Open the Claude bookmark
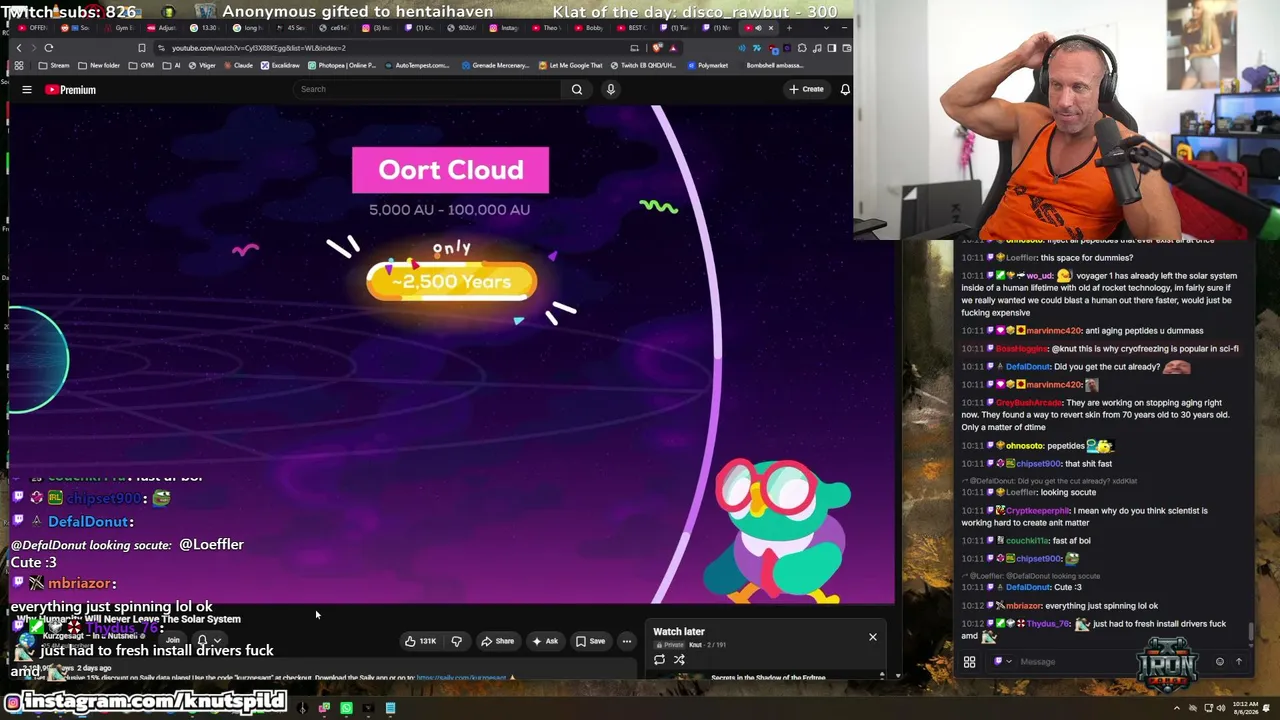Screen dimensions: 1280x720 click(238, 66)
